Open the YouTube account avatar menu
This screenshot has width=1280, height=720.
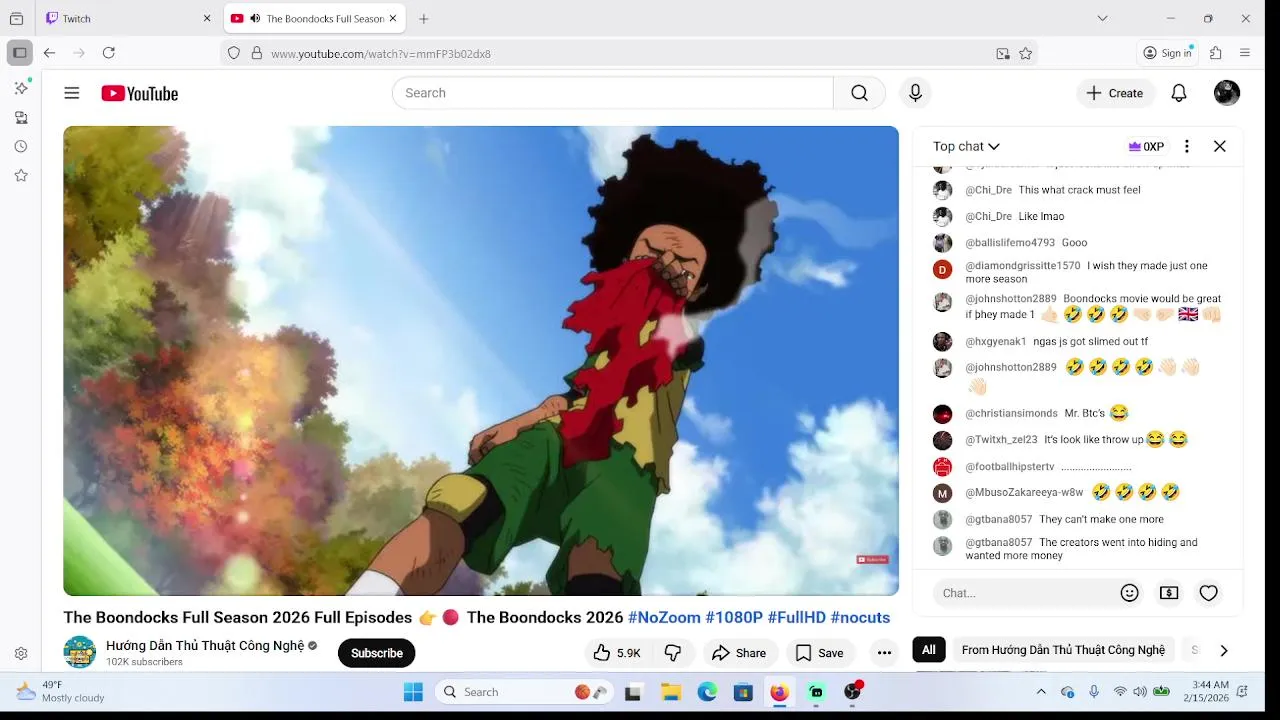click(x=1227, y=93)
